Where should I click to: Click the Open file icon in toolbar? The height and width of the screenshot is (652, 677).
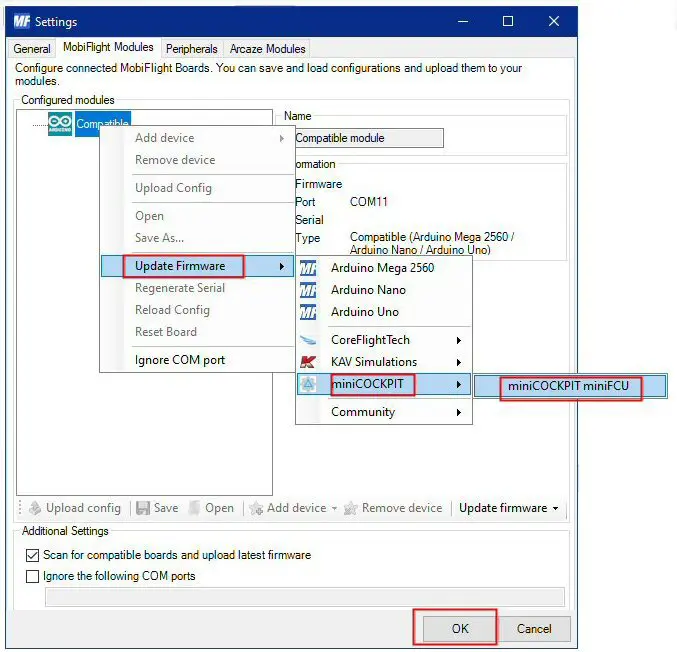click(x=194, y=508)
